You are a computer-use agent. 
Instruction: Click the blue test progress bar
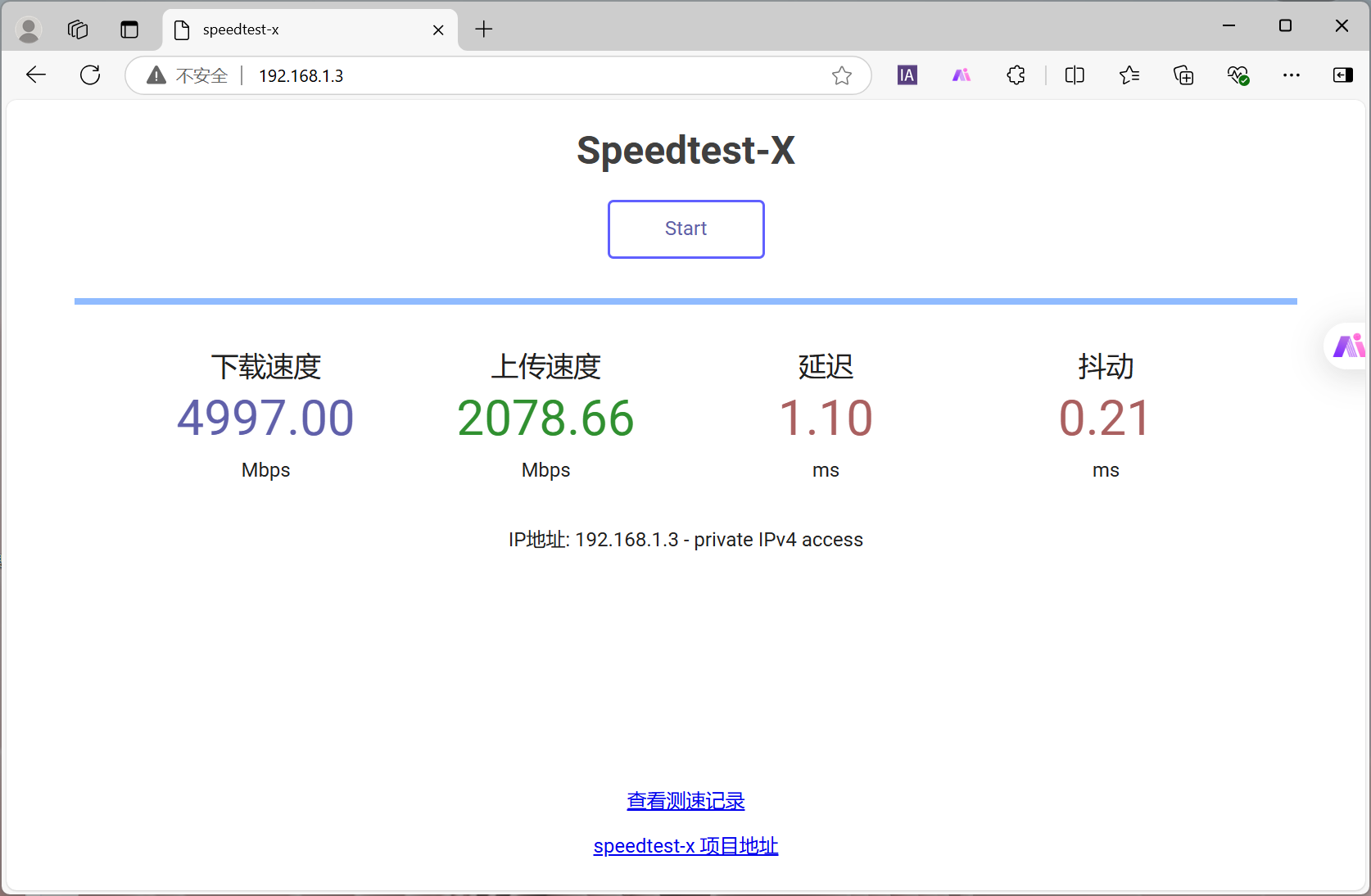[x=685, y=301]
